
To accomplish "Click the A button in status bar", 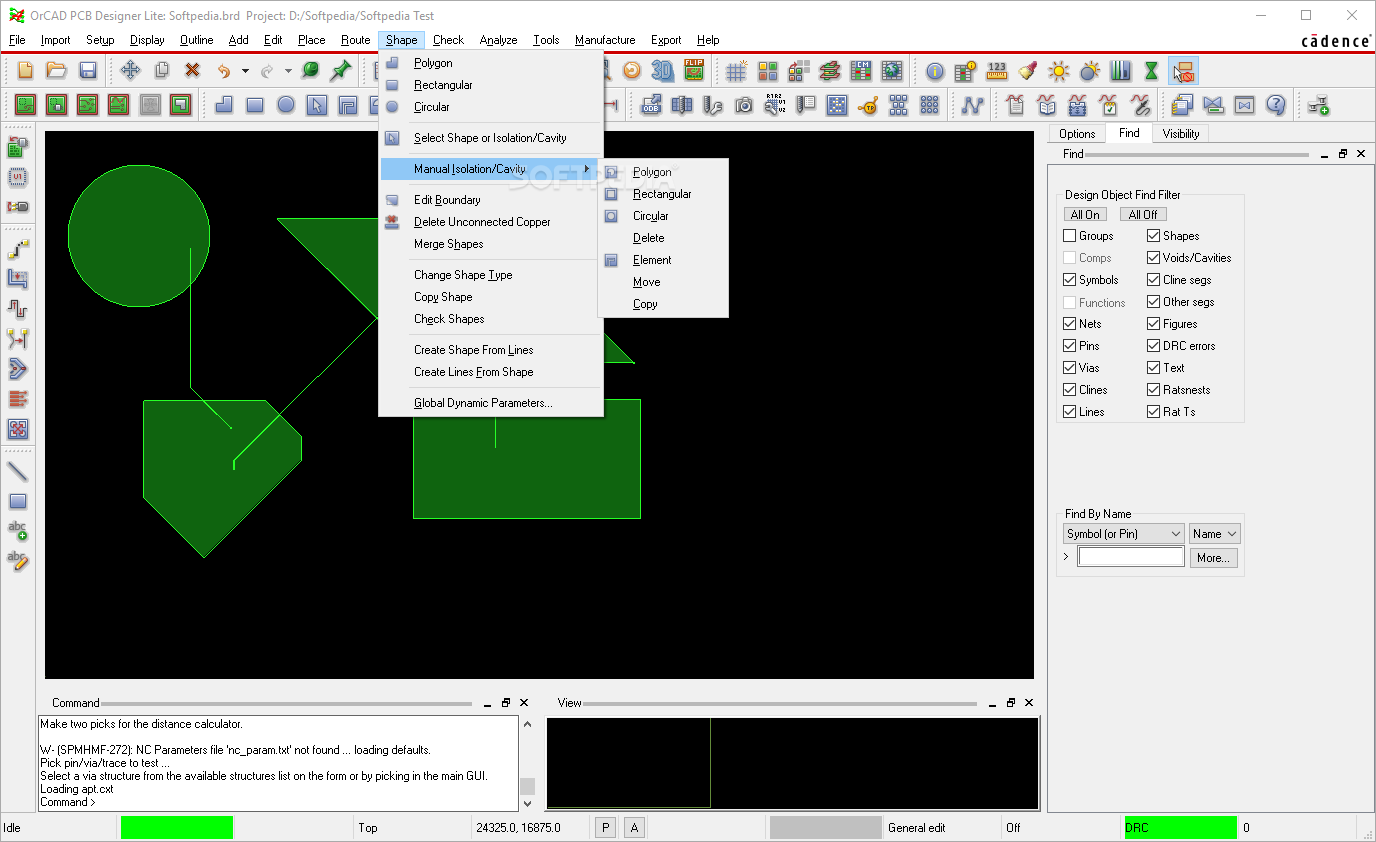I will pos(634,828).
